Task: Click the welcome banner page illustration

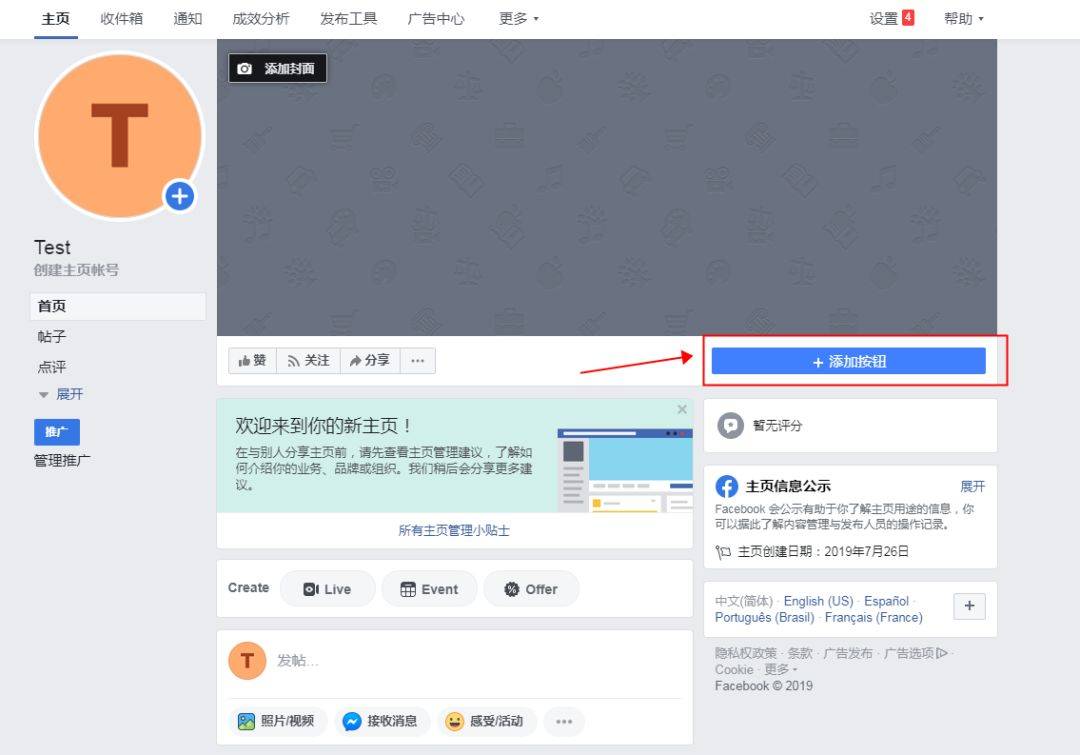Action: coord(625,470)
